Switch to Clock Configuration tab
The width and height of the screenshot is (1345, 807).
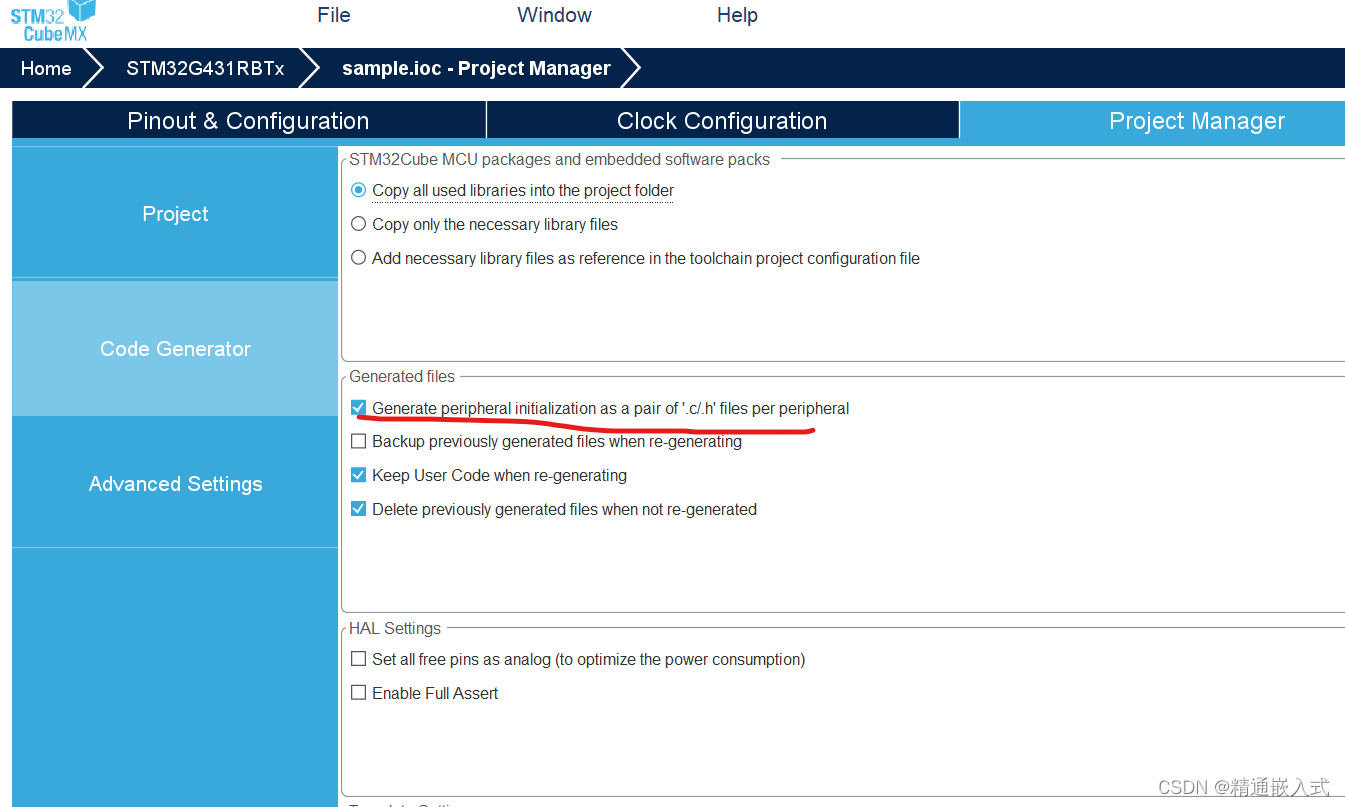click(x=722, y=121)
